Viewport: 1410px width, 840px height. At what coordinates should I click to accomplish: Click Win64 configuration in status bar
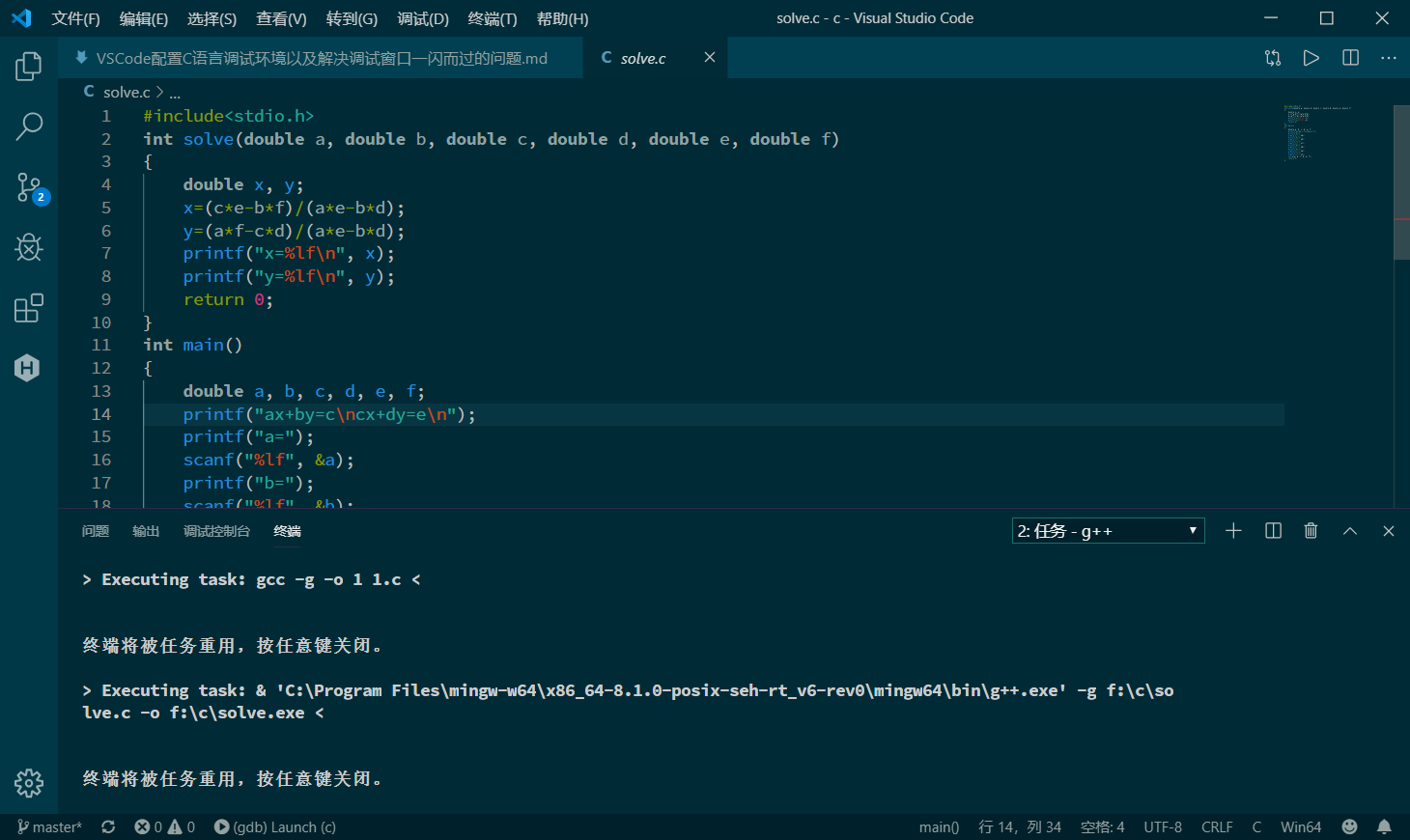click(1301, 827)
